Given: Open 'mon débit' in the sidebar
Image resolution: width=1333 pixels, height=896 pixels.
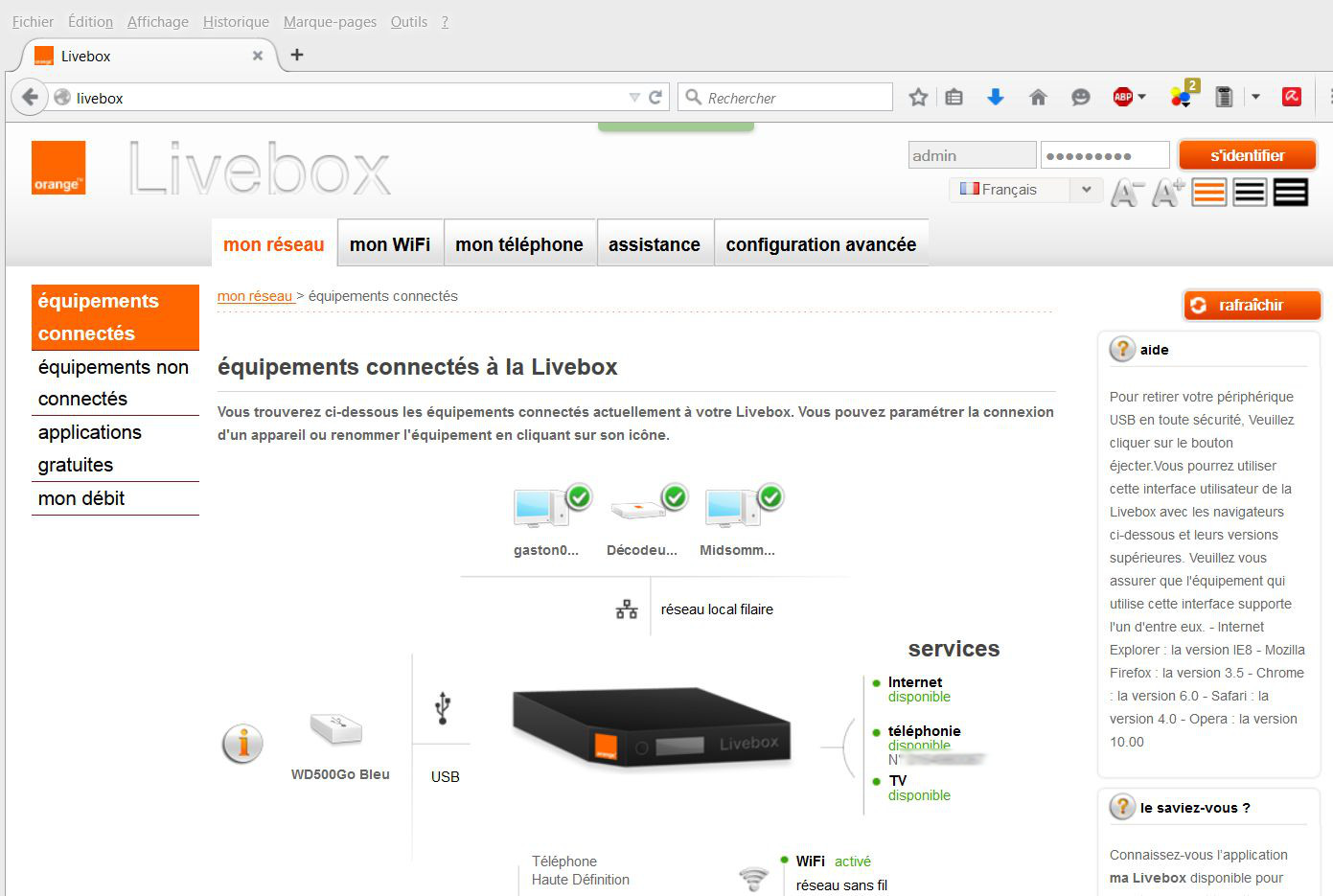Looking at the screenshot, I should (x=115, y=498).
